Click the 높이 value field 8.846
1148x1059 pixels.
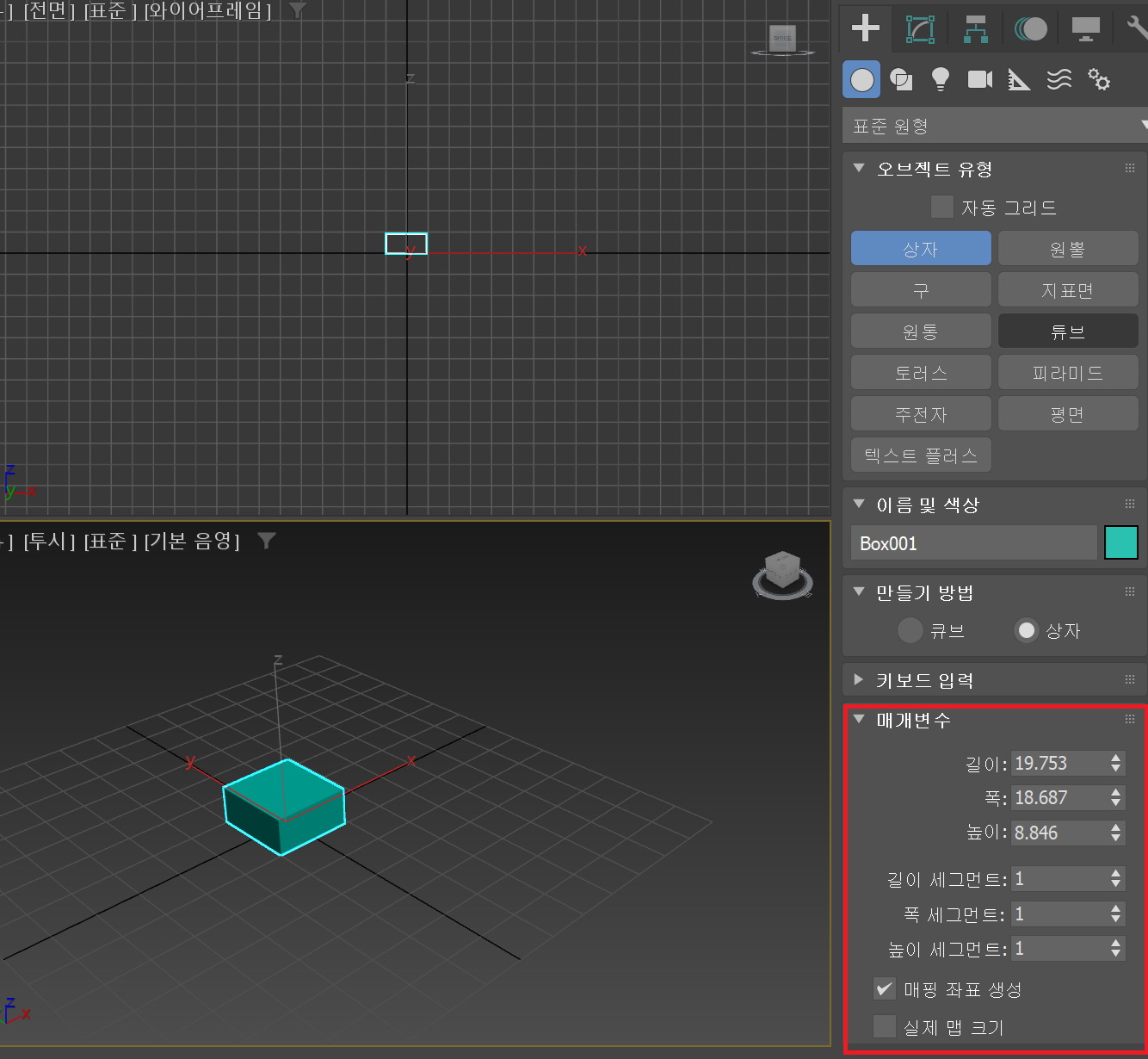(1059, 833)
